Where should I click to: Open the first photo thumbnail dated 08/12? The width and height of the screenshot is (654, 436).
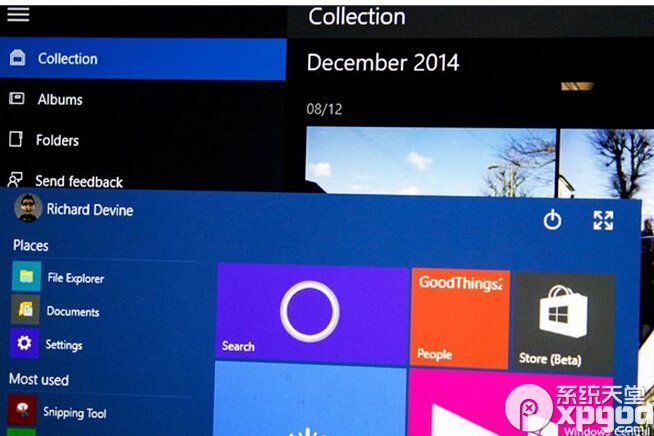[x=431, y=161]
